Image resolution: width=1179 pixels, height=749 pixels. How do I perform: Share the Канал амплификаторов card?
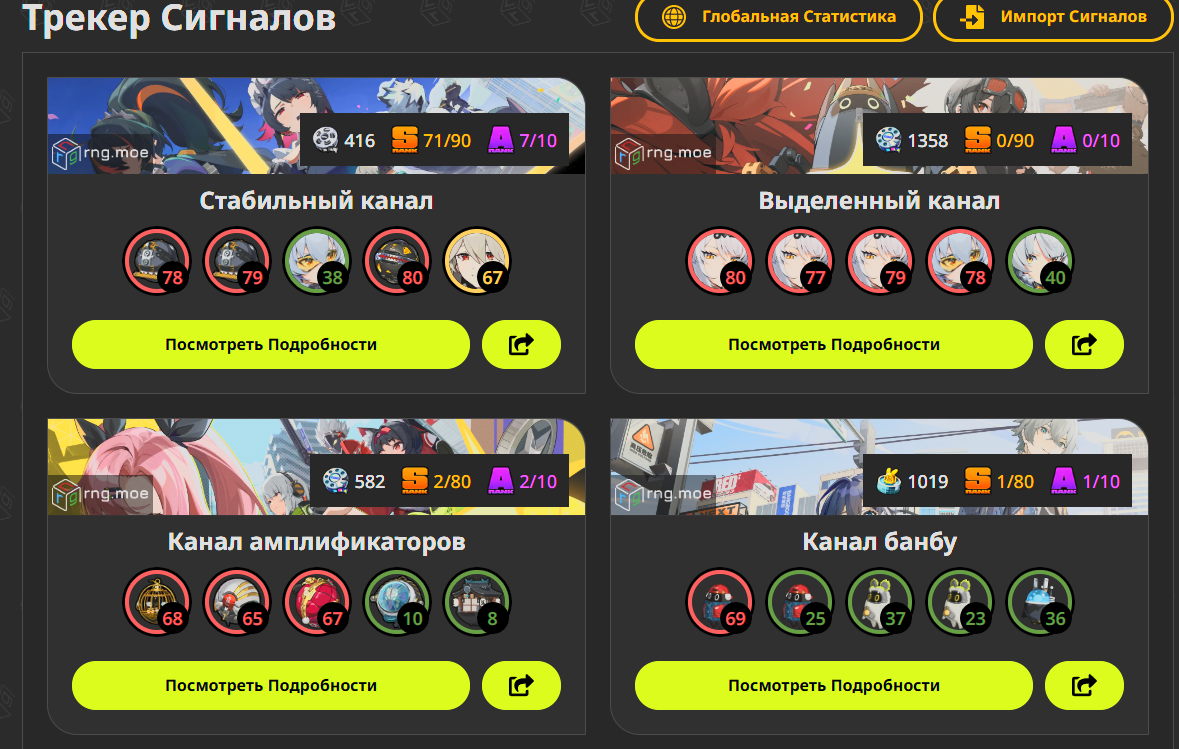[x=521, y=685]
